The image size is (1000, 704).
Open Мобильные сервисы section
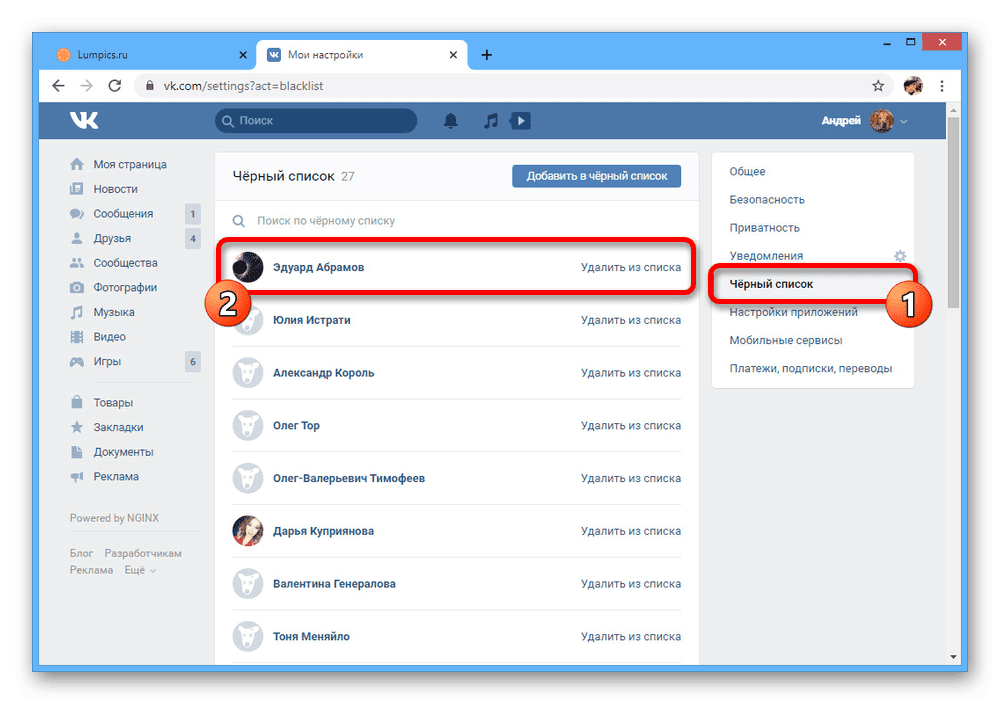point(786,341)
